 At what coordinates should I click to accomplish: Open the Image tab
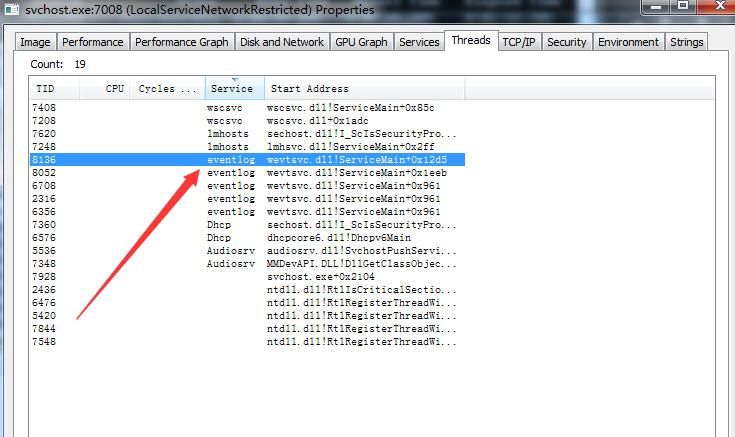click(36, 42)
